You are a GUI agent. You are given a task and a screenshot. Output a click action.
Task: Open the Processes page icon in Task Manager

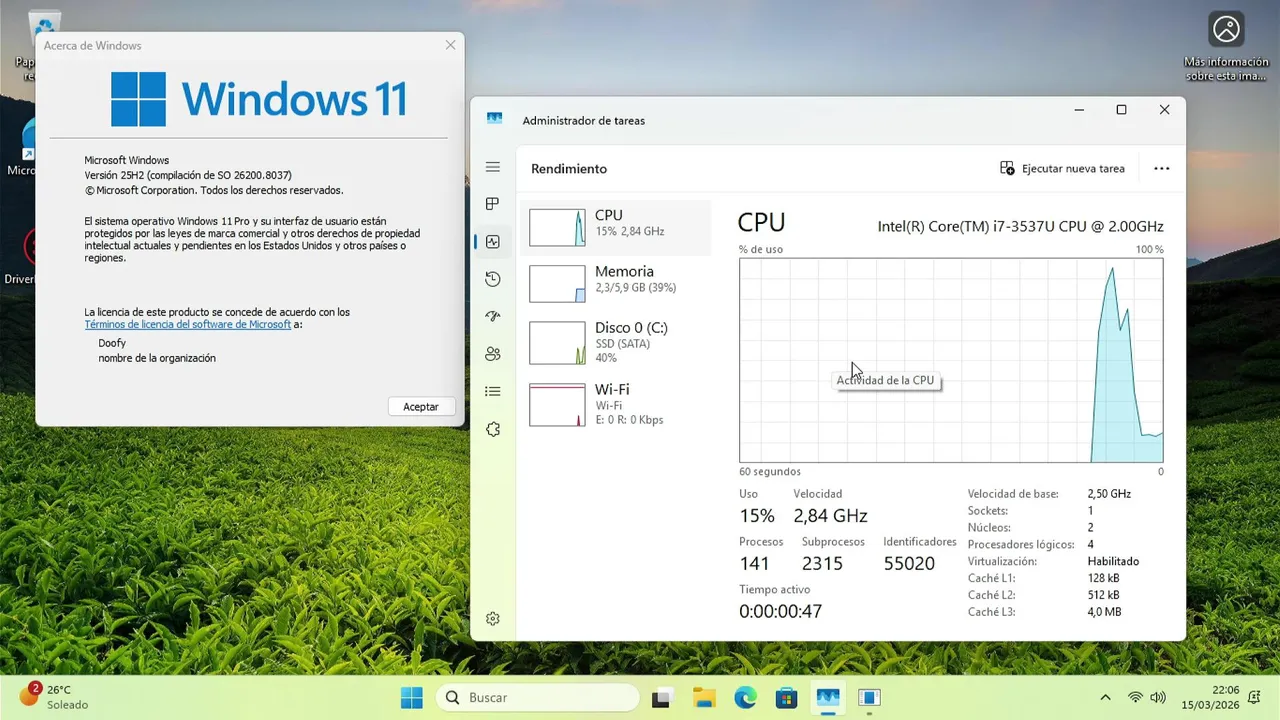492,204
